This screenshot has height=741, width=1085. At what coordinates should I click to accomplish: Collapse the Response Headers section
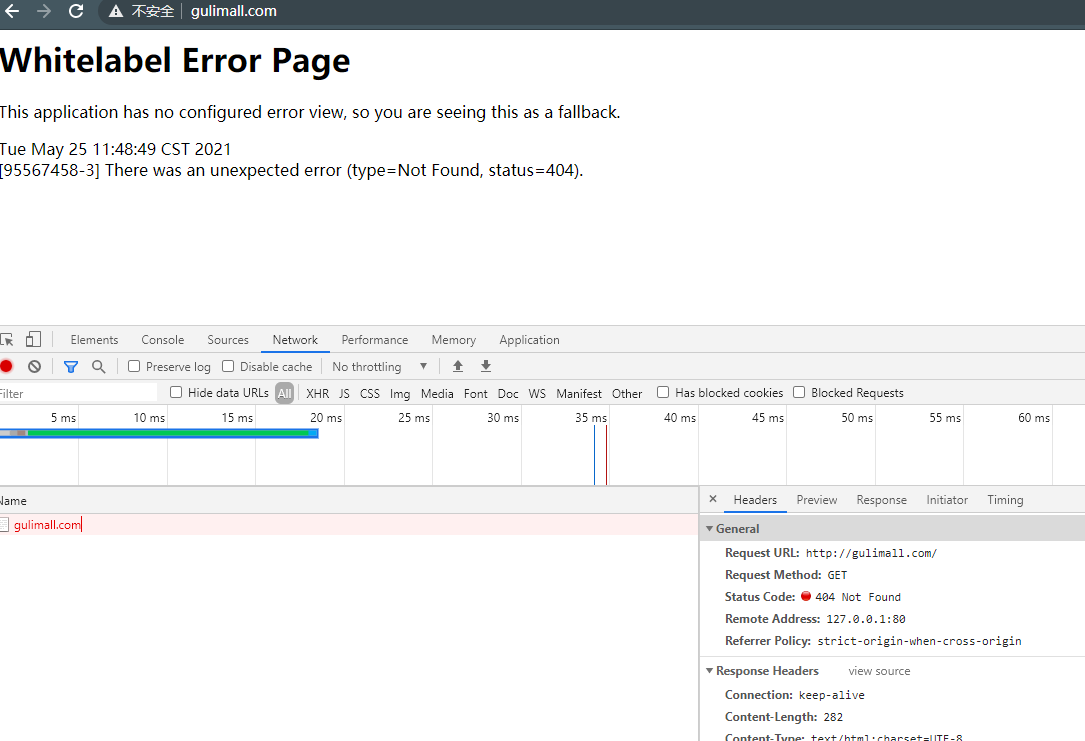(x=709, y=670)
